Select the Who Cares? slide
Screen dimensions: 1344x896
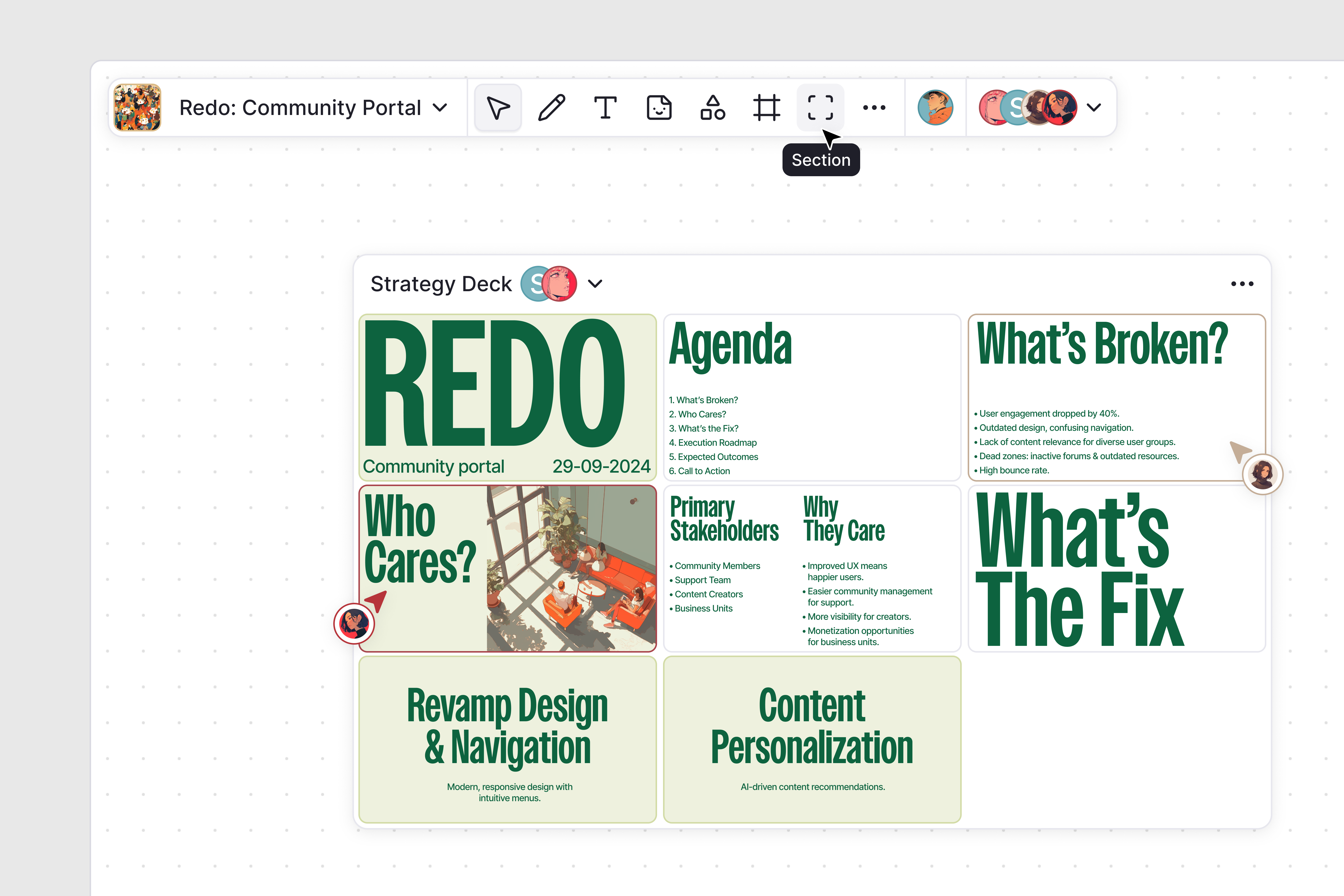coord(507,568)
